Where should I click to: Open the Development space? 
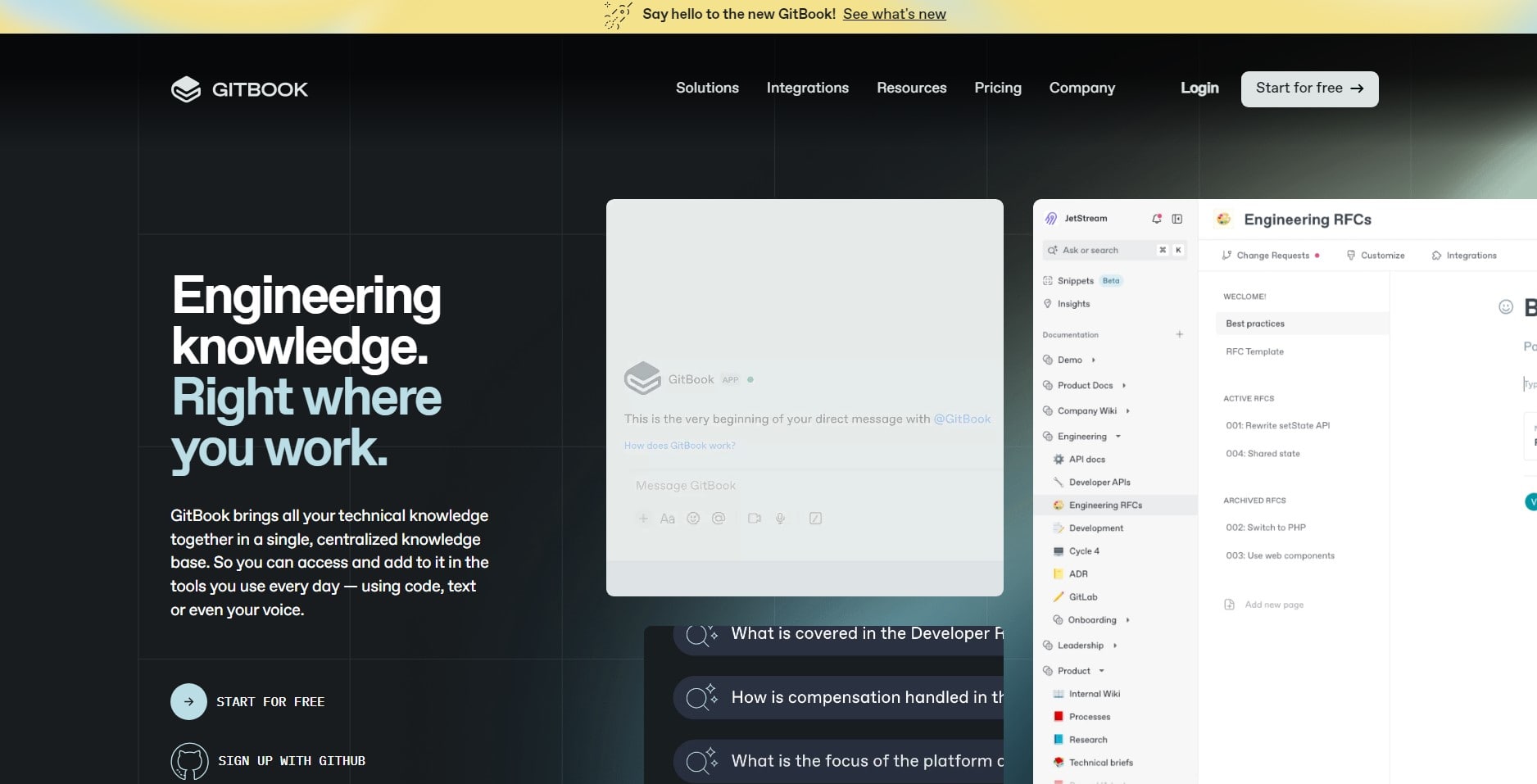tap(1095, 528)
